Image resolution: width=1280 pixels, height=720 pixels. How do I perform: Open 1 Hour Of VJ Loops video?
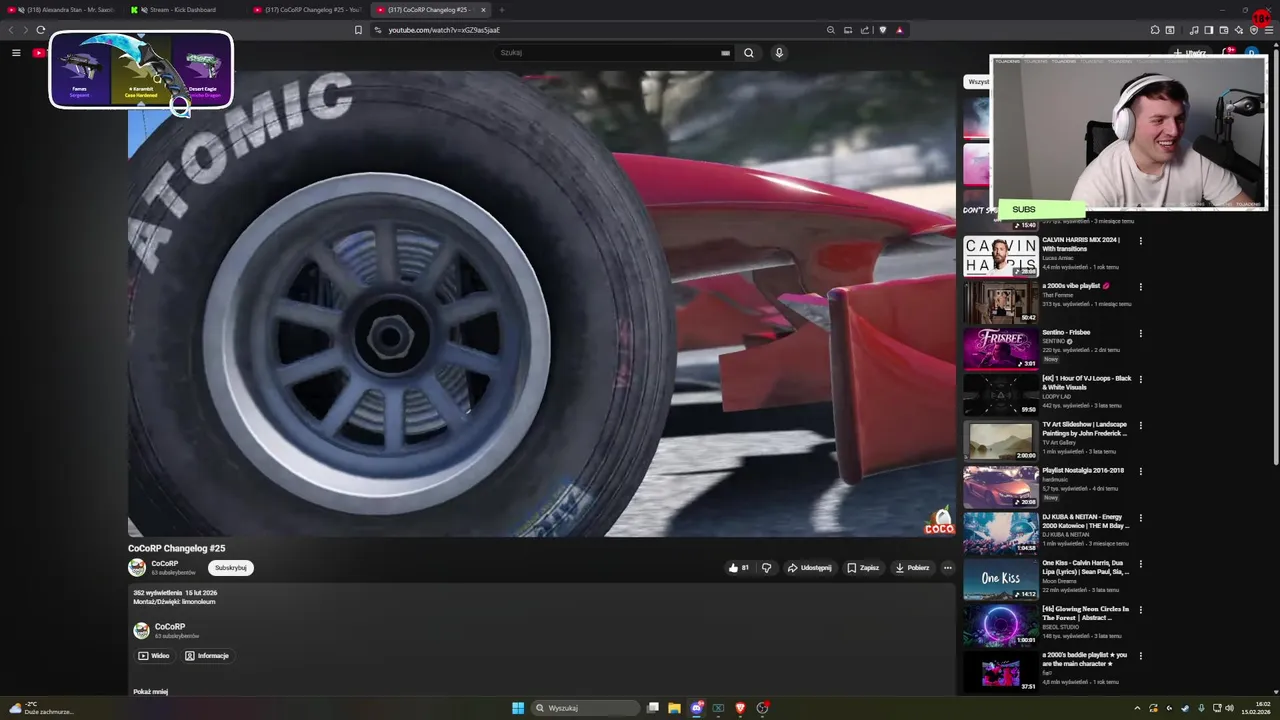pos(1000,394)
